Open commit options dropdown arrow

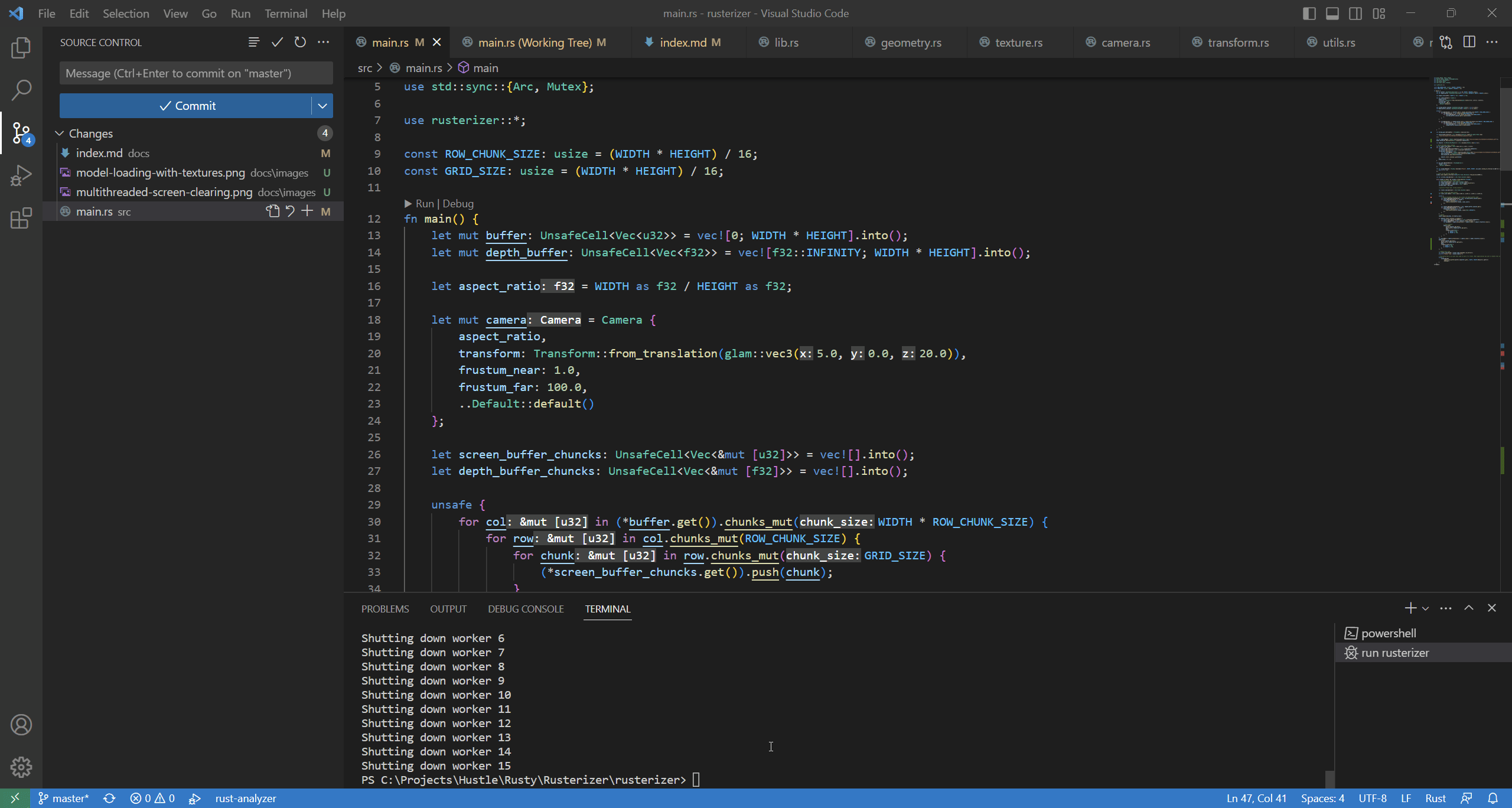pos(322,106)
